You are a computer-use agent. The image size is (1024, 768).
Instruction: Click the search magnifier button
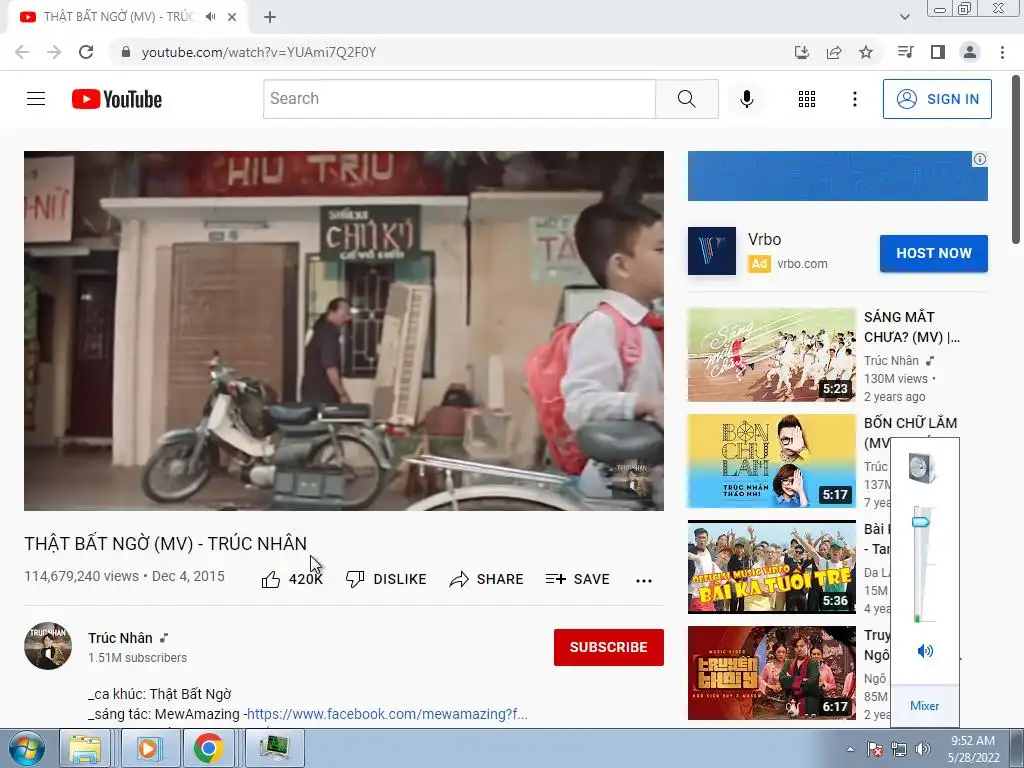(x=686, y=99)
